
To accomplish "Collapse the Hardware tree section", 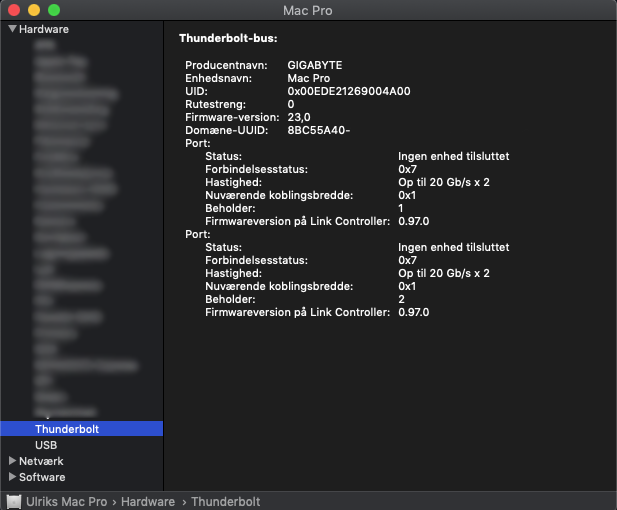I will click(12, 29).
